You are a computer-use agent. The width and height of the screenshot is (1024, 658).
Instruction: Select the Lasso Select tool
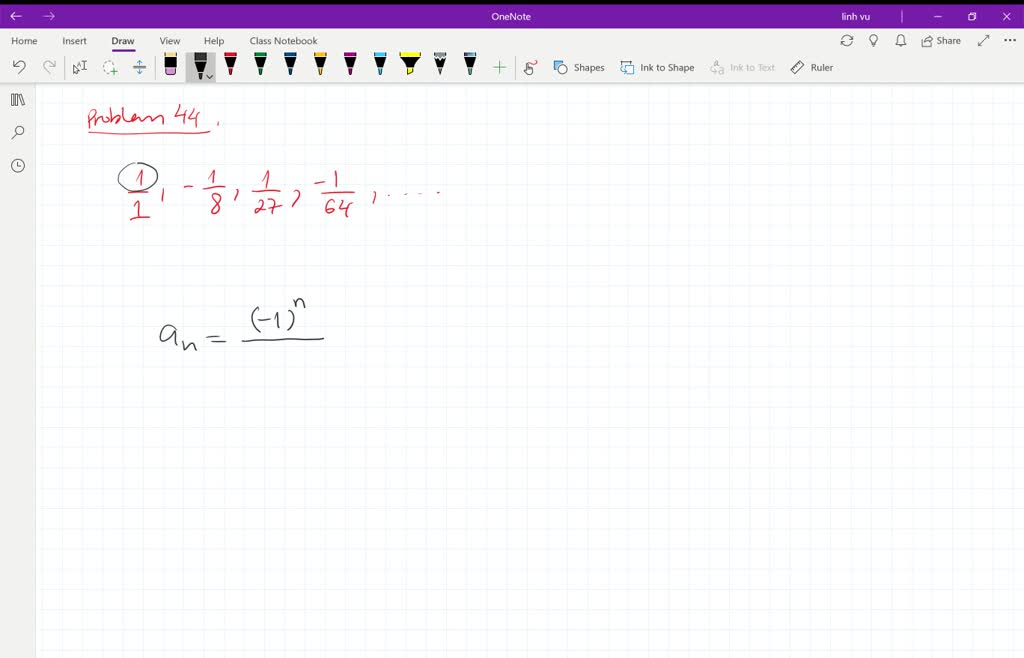[x=110, y=66]
